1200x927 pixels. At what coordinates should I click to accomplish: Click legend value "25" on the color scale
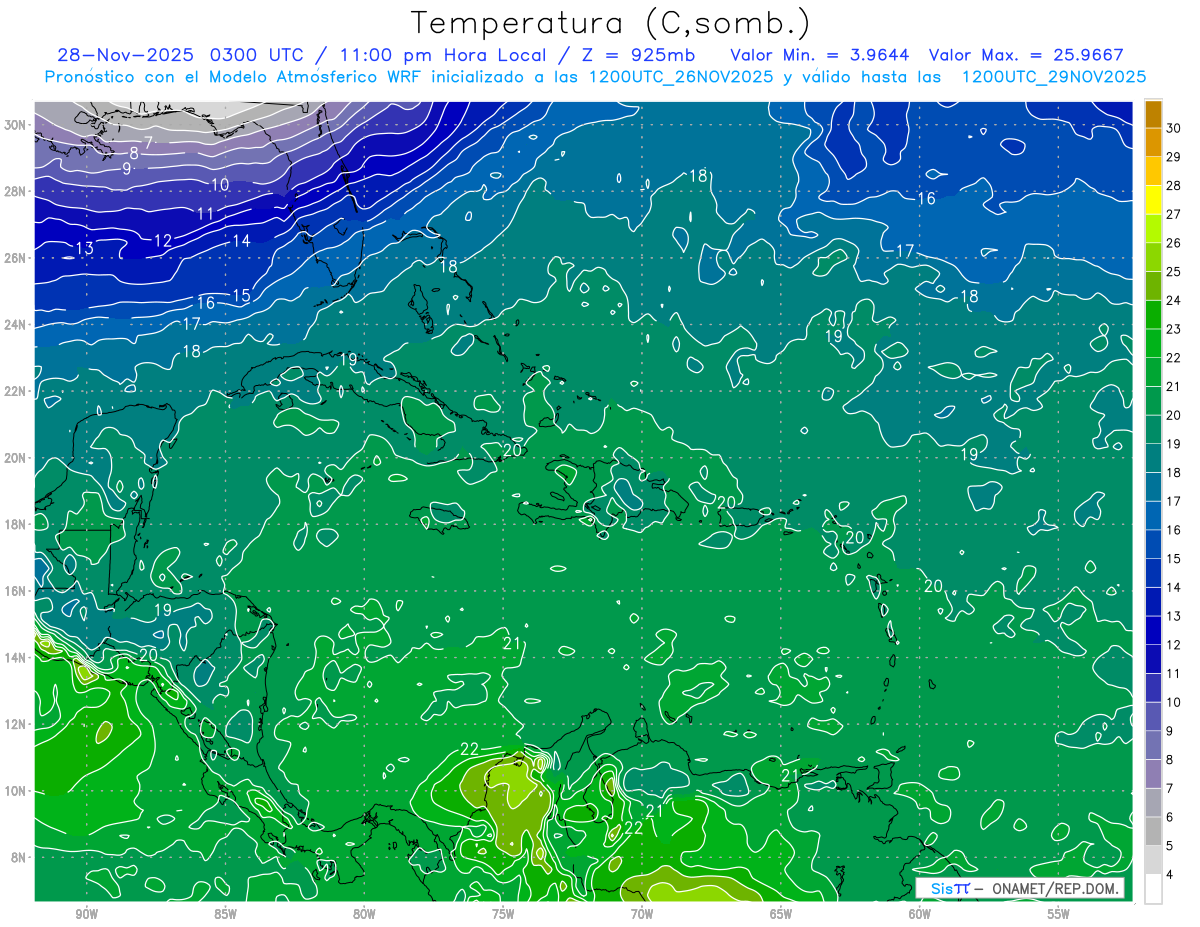1174,272
